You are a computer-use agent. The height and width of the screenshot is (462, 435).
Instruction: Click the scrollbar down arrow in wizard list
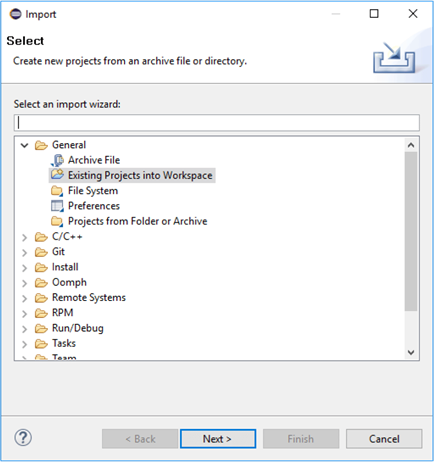pos(411,352)
